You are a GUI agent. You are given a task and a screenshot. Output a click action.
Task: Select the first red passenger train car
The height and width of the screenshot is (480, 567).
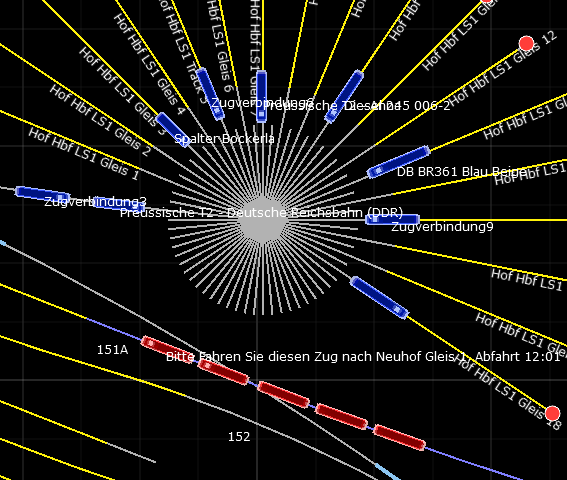coord(167,349)
